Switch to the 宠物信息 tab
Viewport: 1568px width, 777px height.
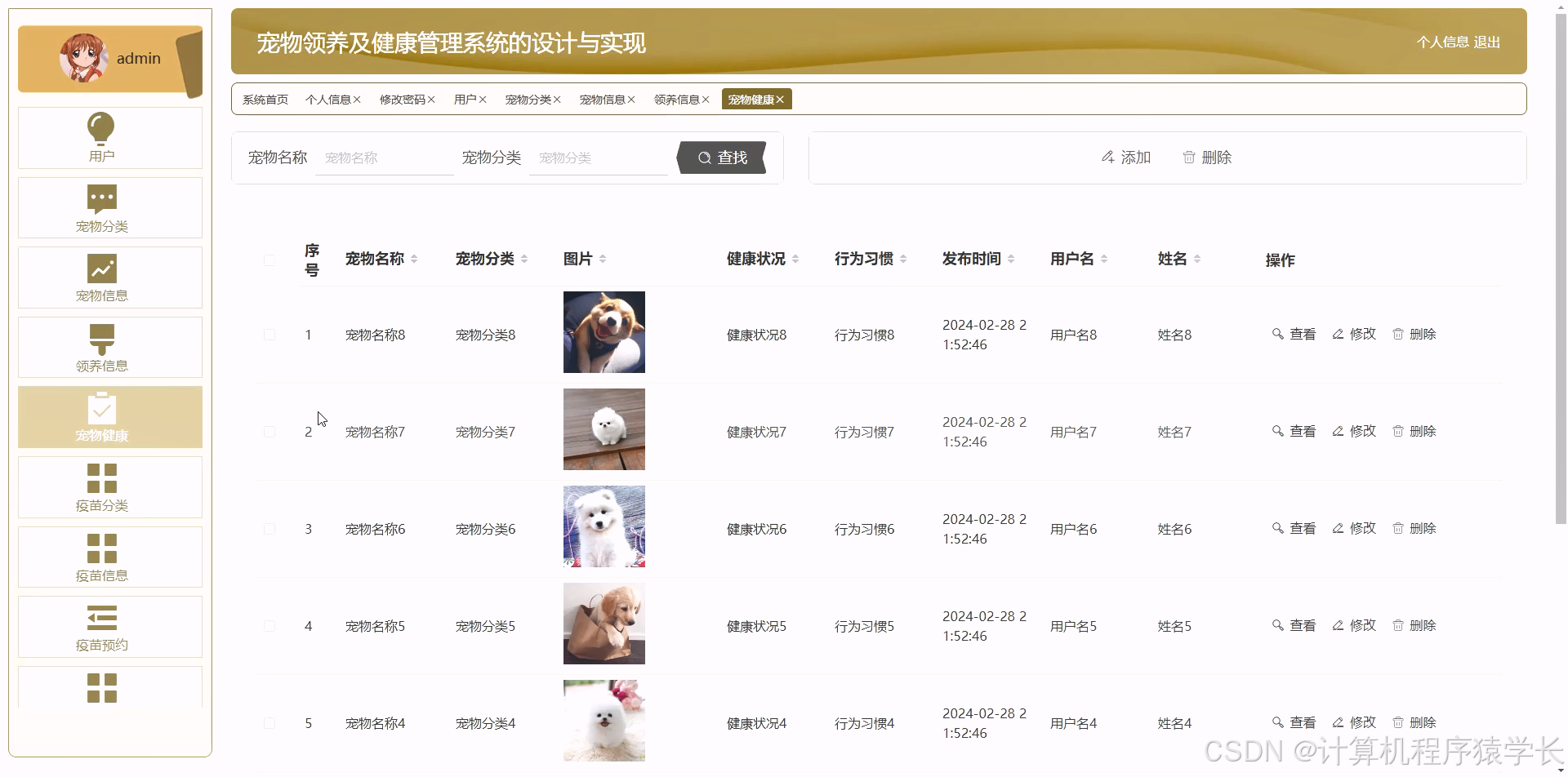click(603, 100)
